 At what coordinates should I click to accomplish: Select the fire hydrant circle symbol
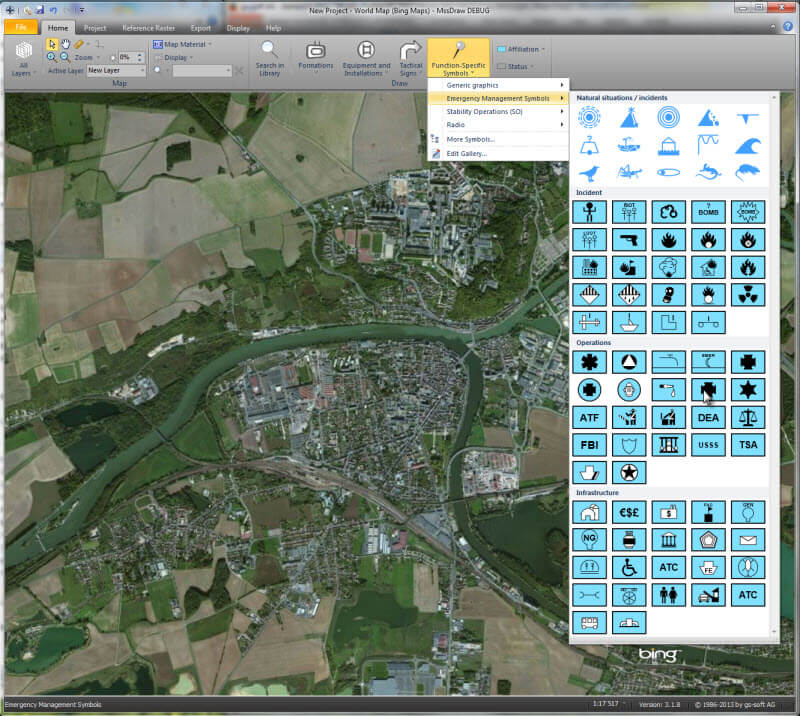629,390
